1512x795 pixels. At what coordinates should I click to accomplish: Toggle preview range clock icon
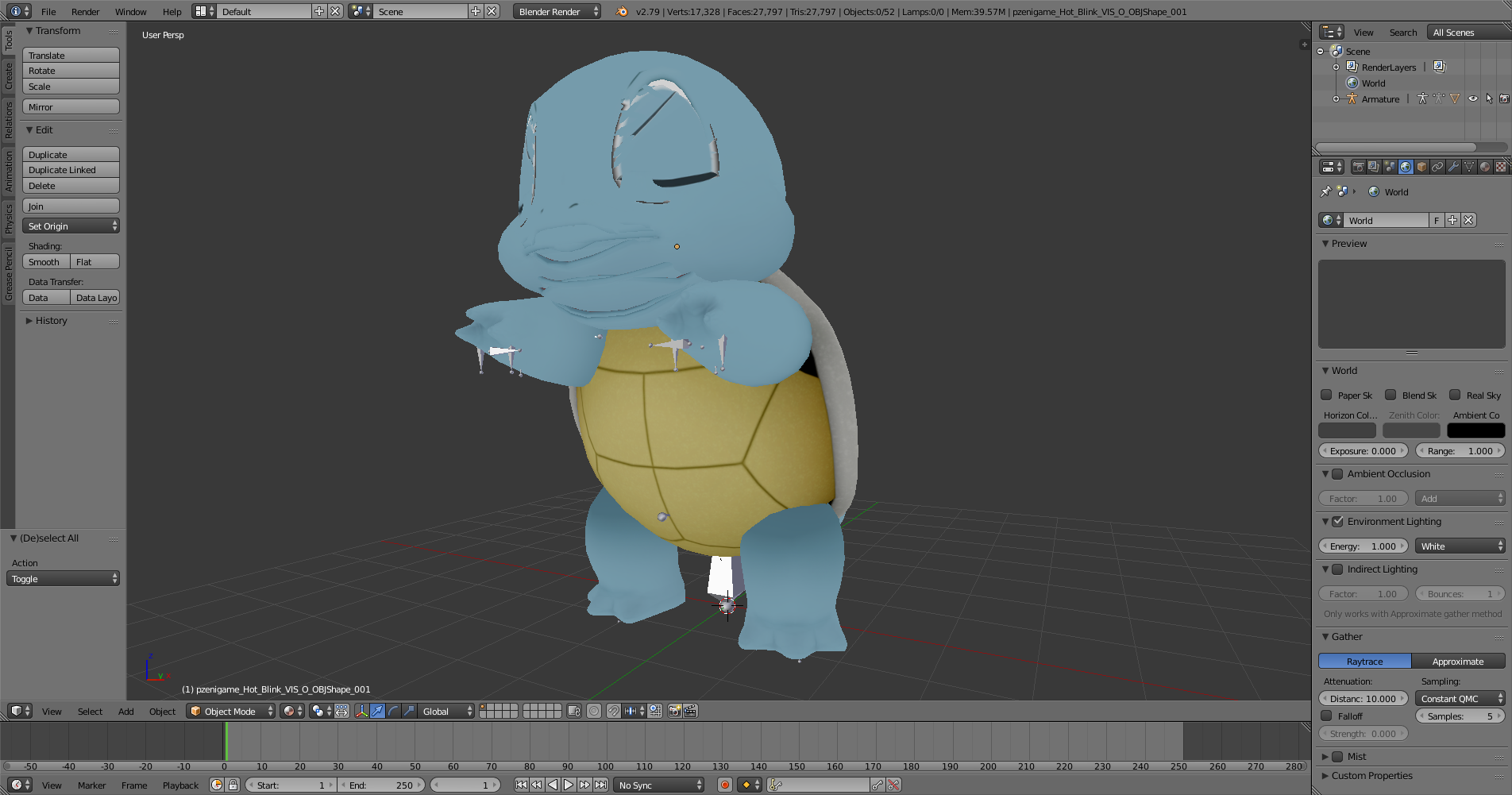coord(217,785)
